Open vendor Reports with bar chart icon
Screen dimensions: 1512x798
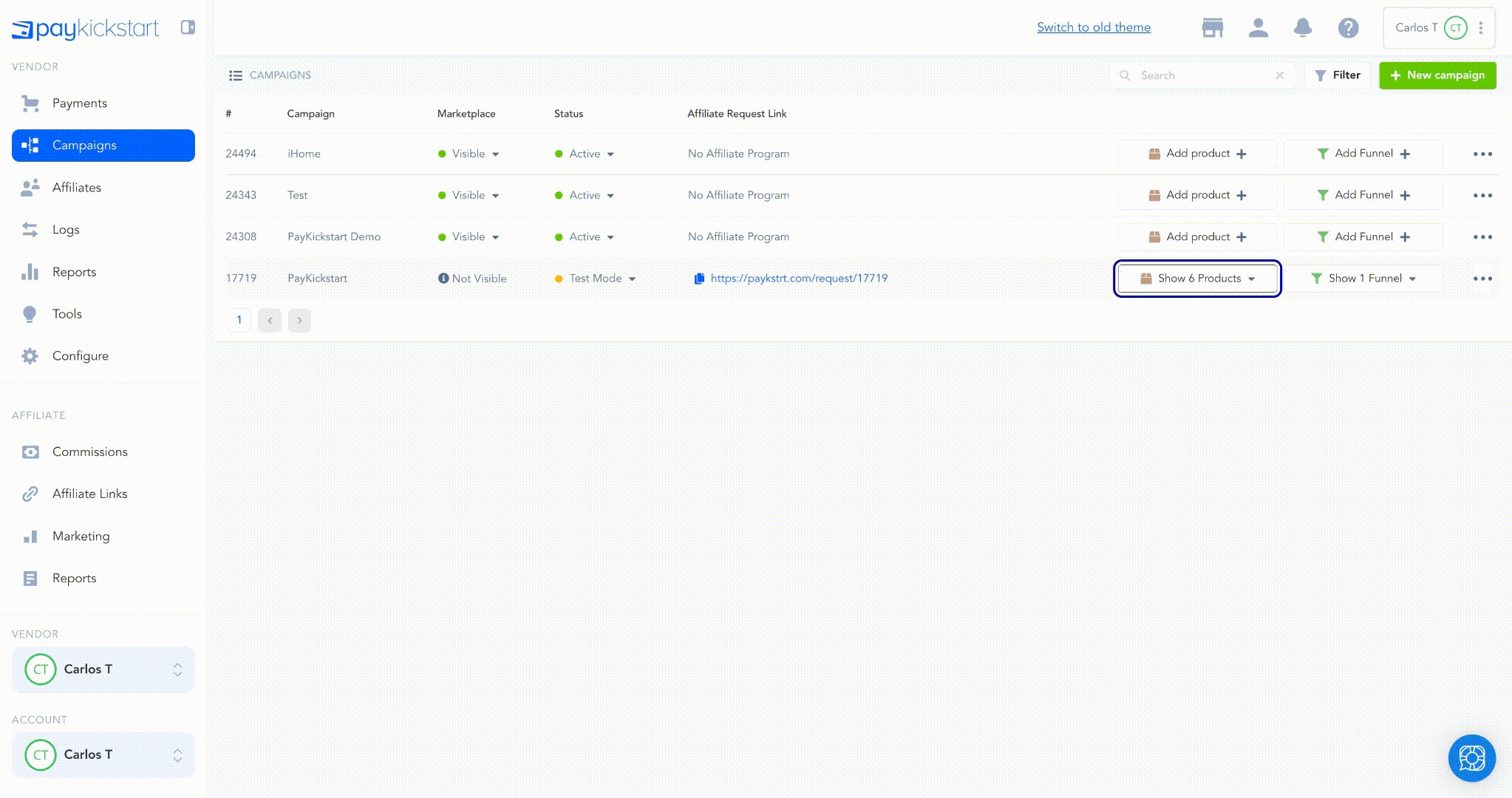pyautogui.click(x=103, y=272)
